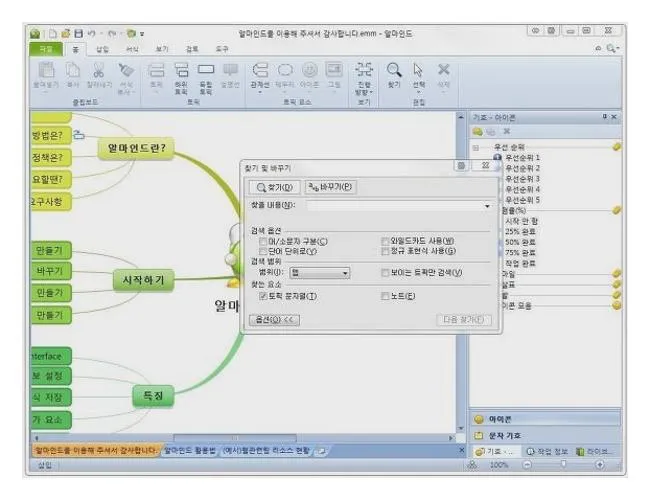Click the Redo arrow in quick access toolbar
Screen dimensions: 650x500
tap(112, 34)
